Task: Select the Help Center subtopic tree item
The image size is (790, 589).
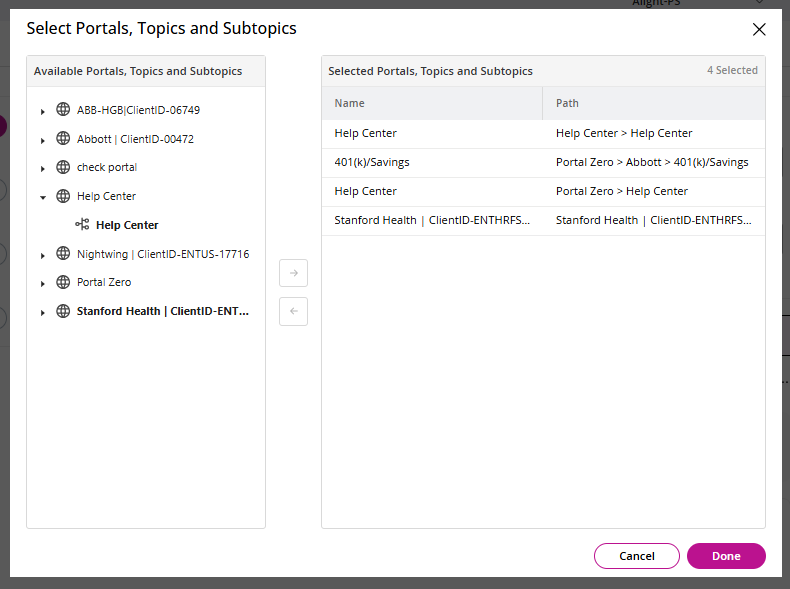Action: pyautogui.click(x=127, y=225)
